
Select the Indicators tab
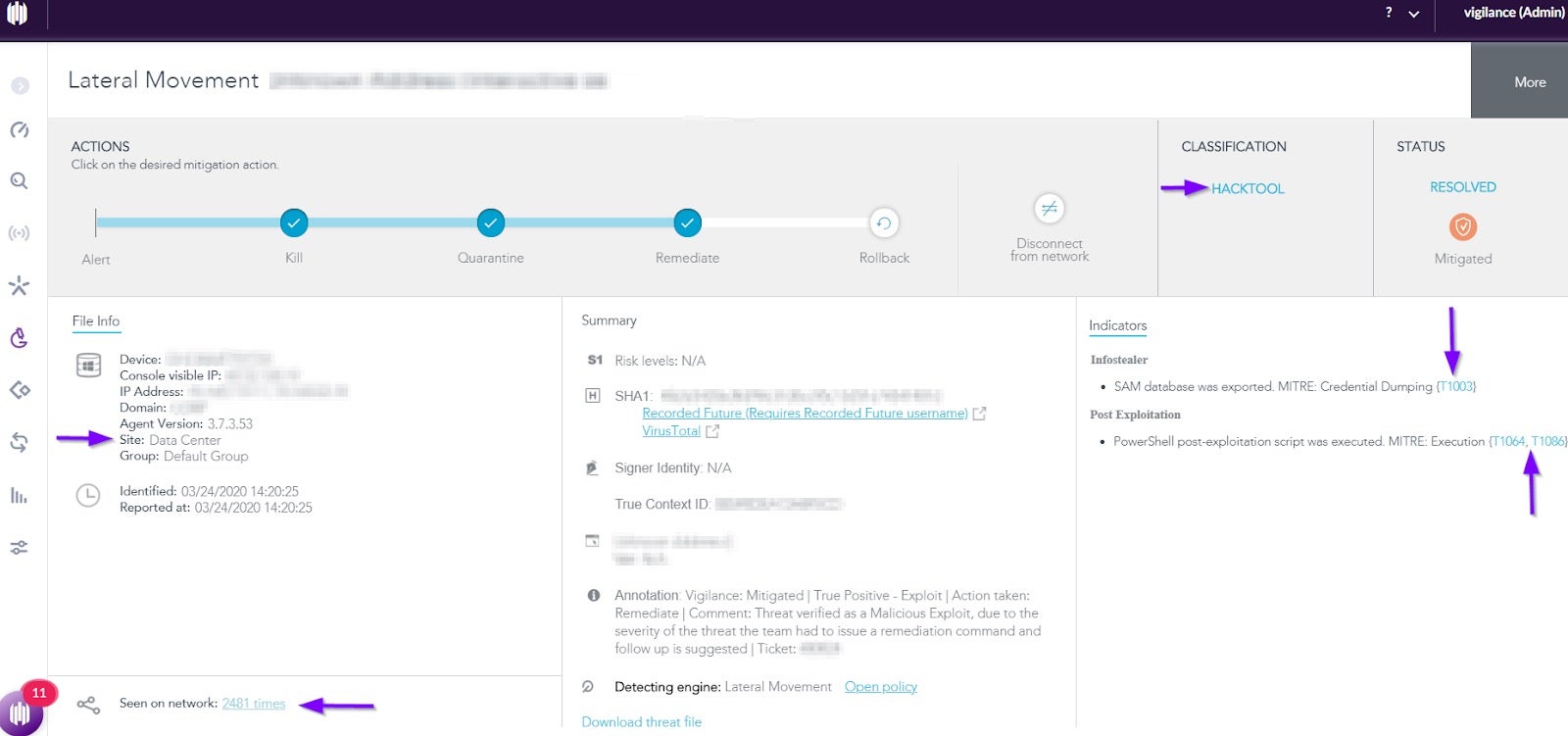point(1117,326)
